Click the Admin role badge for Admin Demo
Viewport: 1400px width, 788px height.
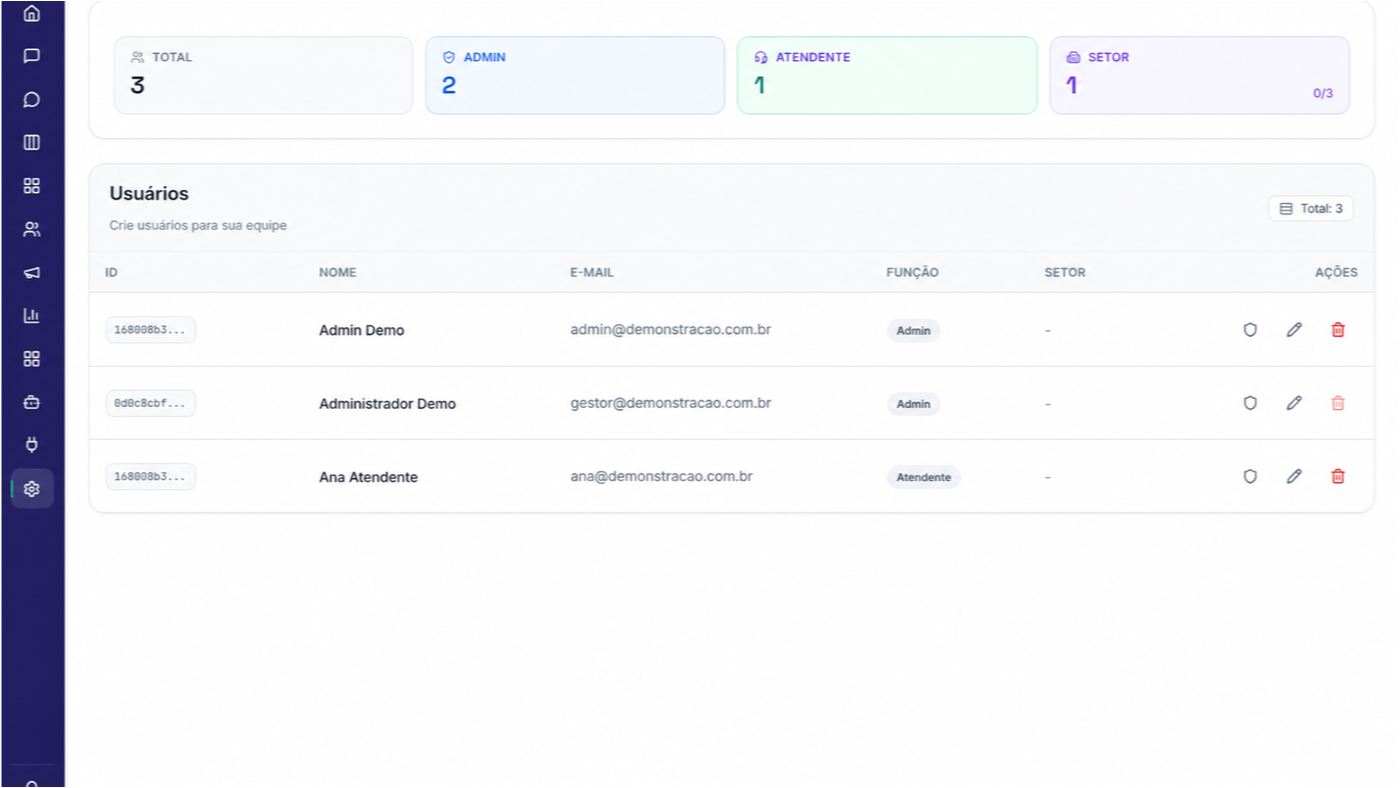913,331
